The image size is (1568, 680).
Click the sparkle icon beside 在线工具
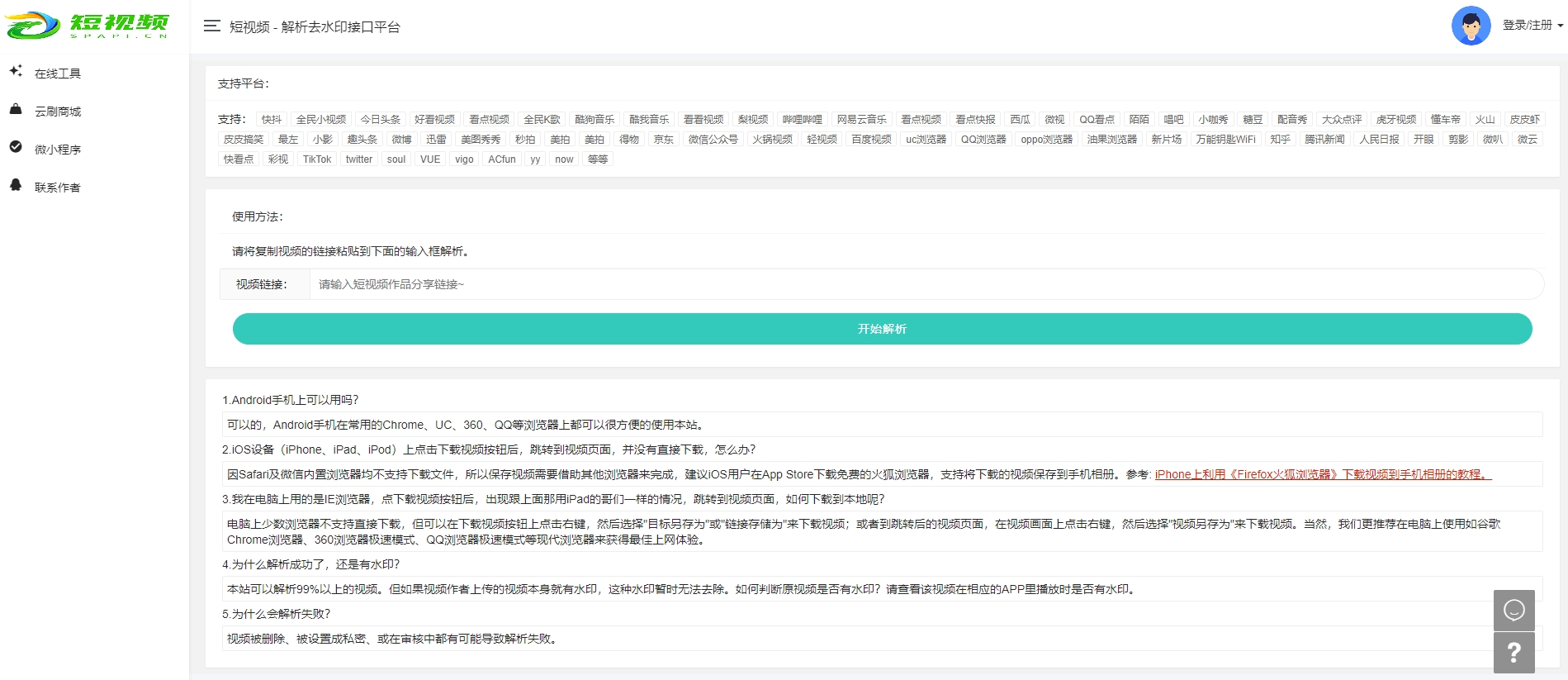point(16,72)
